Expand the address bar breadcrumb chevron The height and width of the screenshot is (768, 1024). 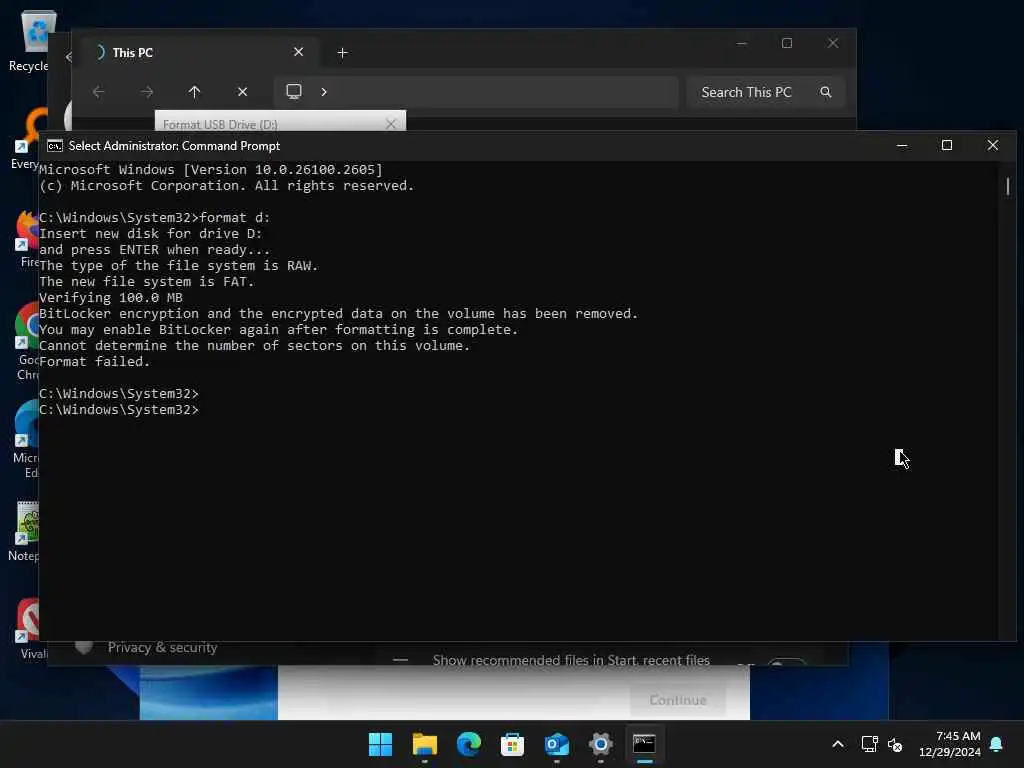click(324, 91)
